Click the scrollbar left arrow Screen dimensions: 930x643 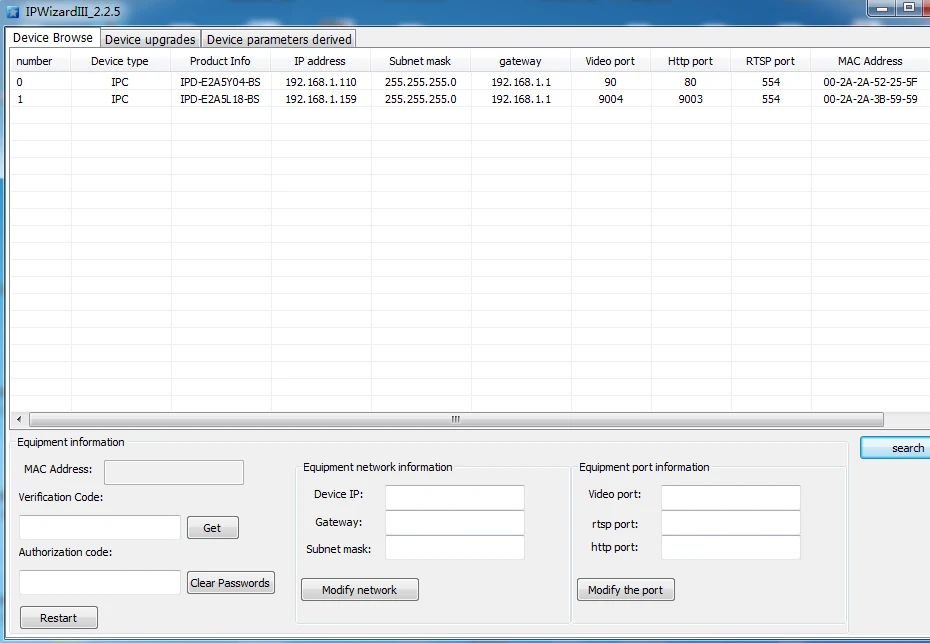click(19, 419)
